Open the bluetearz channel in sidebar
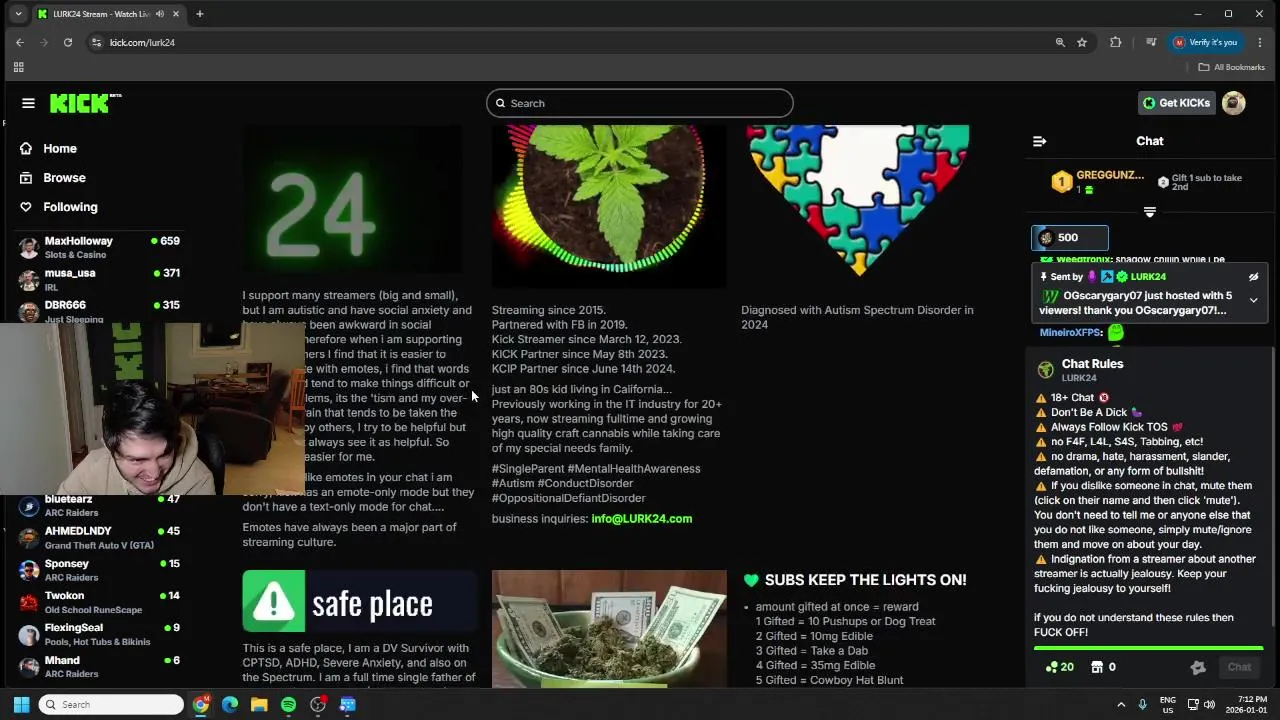 pos(100,505)
